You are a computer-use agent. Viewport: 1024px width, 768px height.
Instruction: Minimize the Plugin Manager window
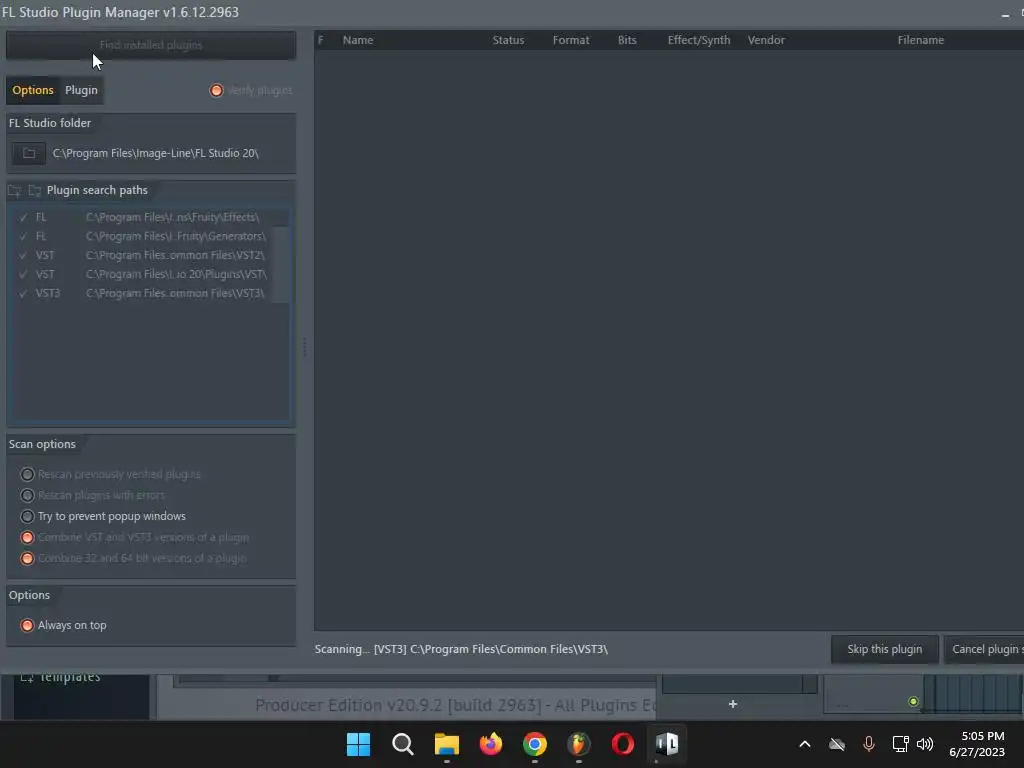[x=1005, y=14]
